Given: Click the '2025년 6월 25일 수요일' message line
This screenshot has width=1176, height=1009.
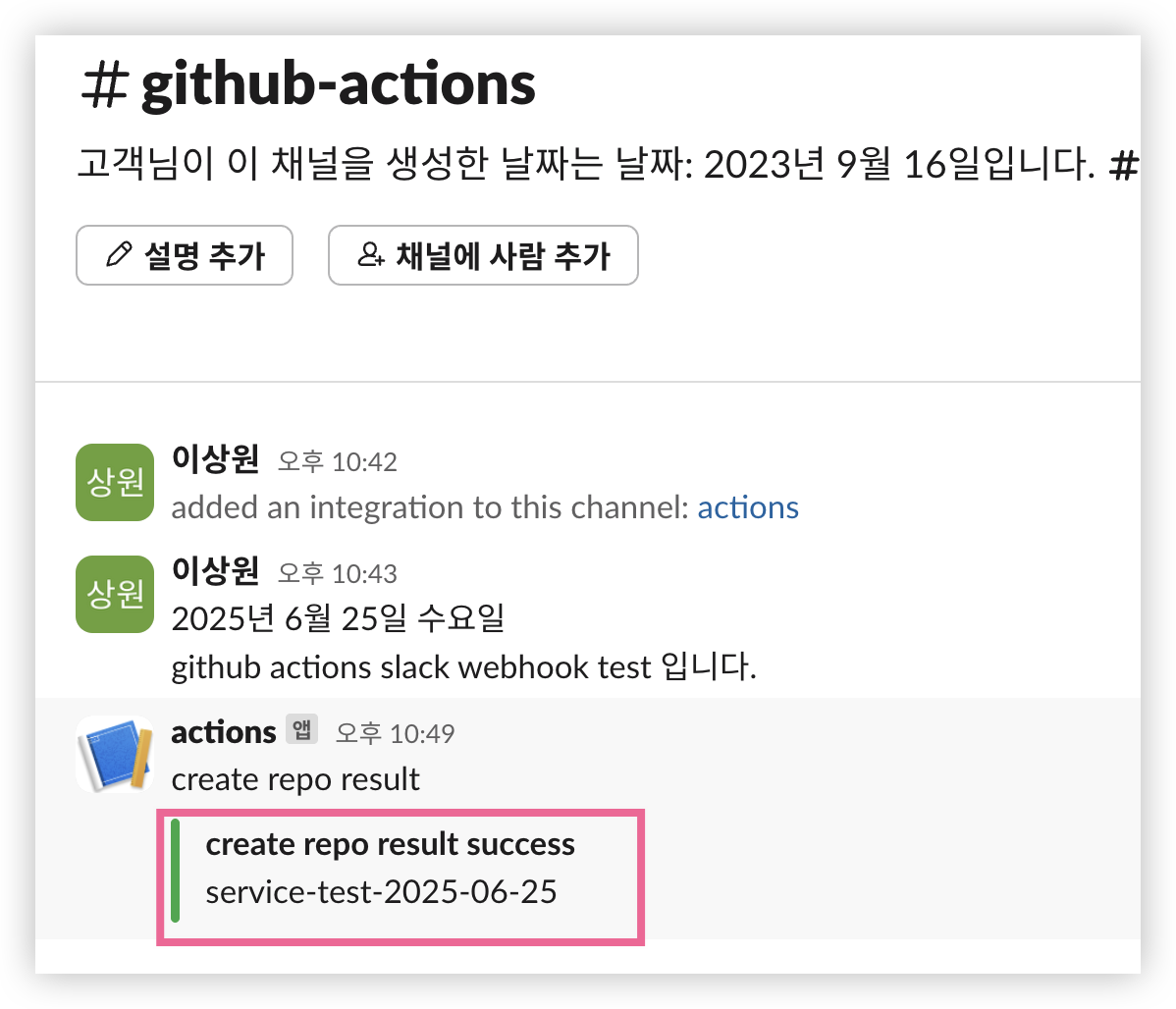Looking at the screenshot, I should (339, 619).
